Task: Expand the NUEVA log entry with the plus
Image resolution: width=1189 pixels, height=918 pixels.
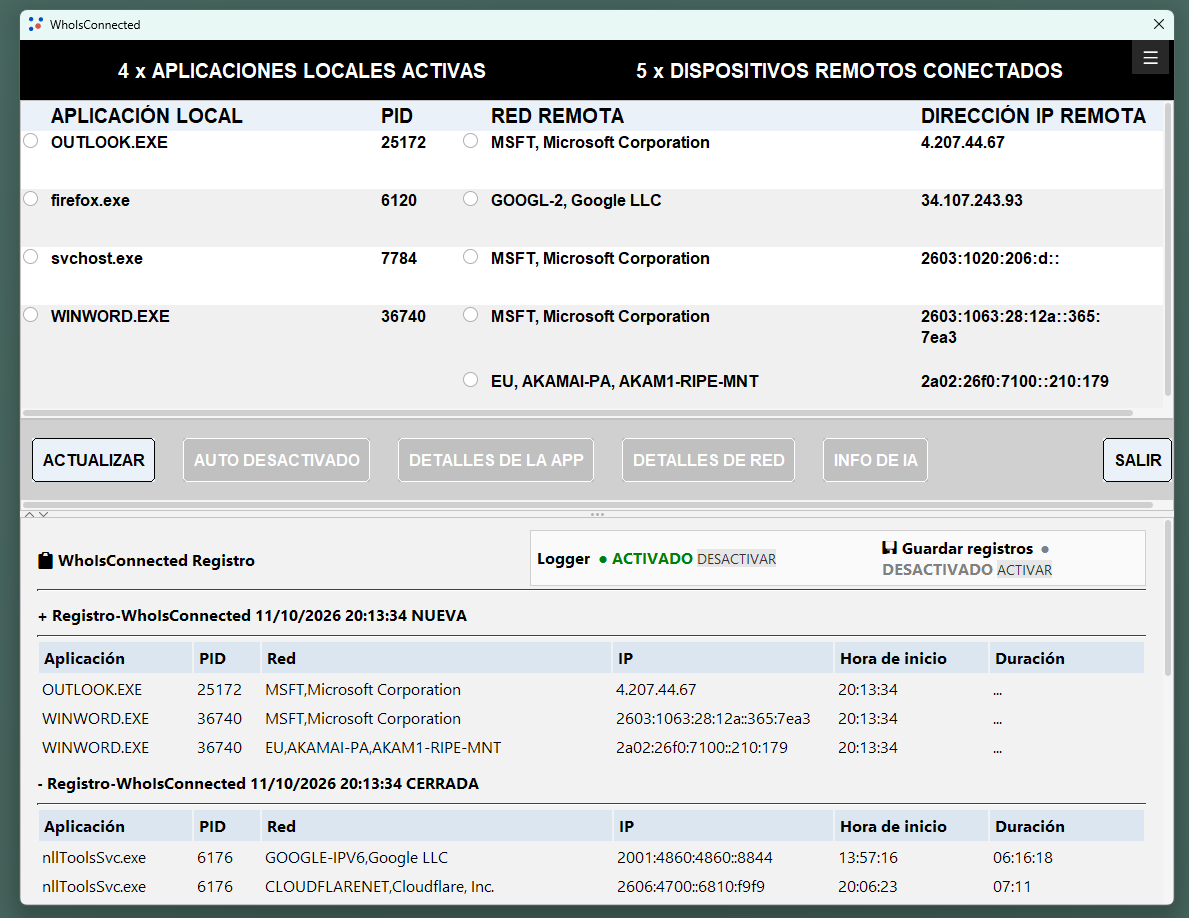Action: pos(42,616)
